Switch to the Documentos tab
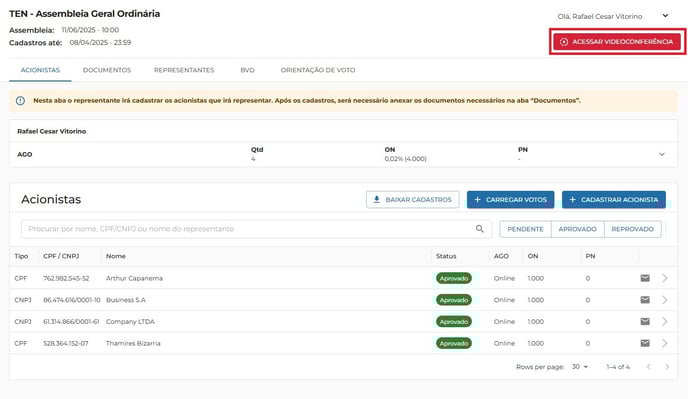This screenshot has height=399, width=688. click(x=107, y=70)
